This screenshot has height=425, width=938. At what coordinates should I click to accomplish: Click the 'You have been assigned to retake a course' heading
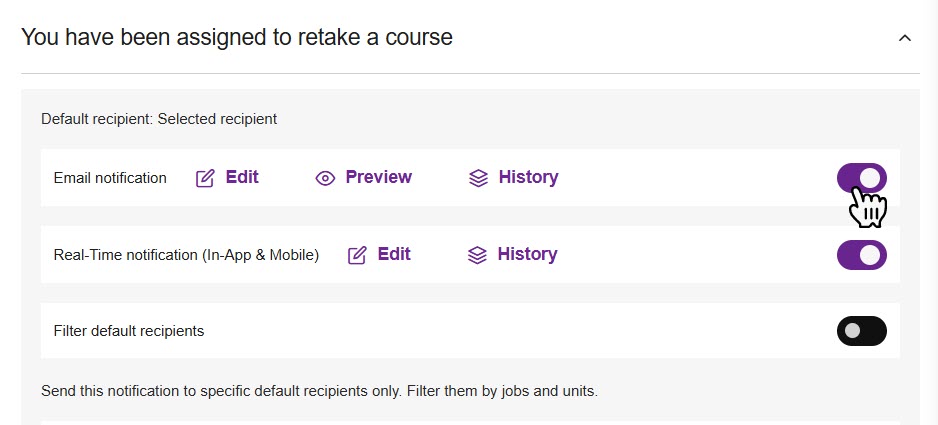tap(237, 38)
